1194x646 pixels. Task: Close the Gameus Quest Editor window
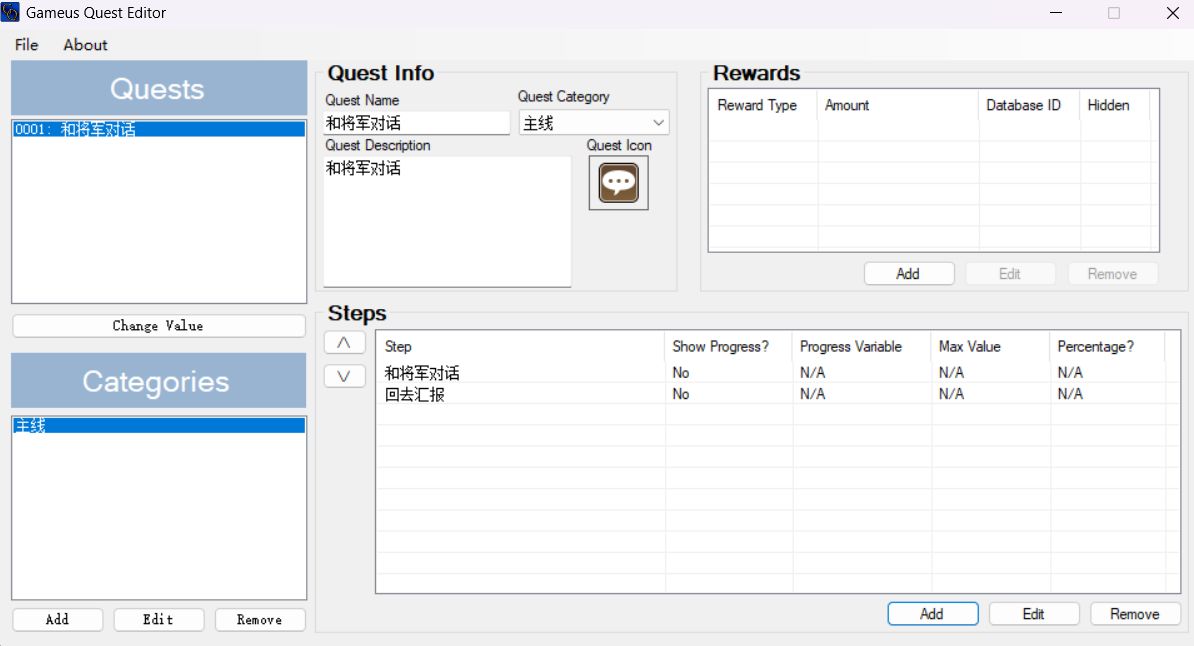pyautogui.click(x=1173, y=13)
